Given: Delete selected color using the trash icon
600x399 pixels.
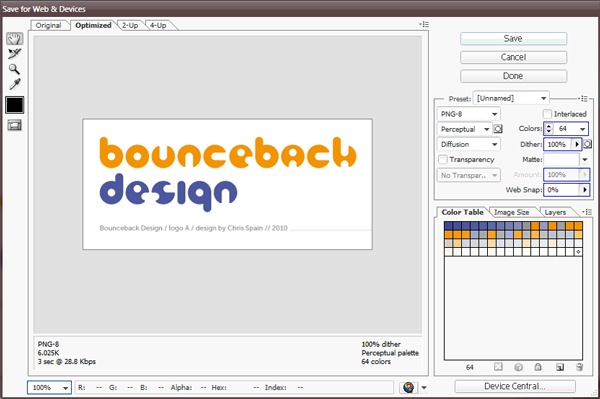Looking at the screenshot, I should point(579,367).
